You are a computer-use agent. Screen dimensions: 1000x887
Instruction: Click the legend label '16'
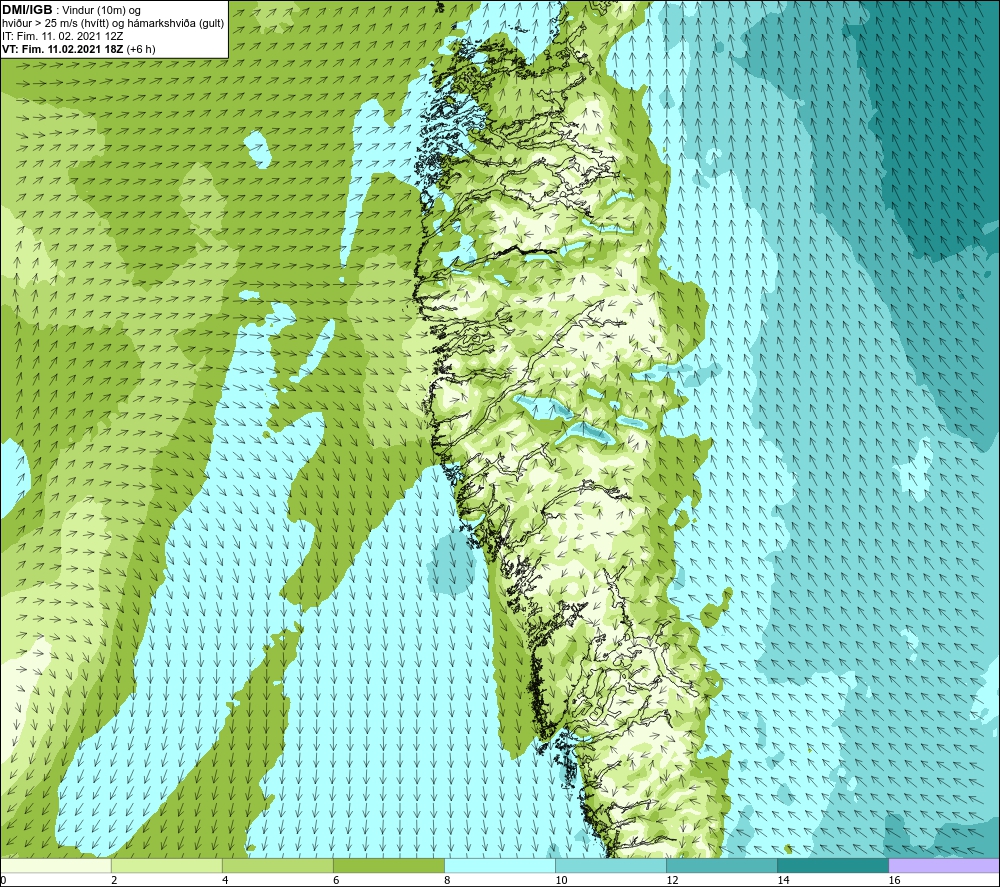894,880
